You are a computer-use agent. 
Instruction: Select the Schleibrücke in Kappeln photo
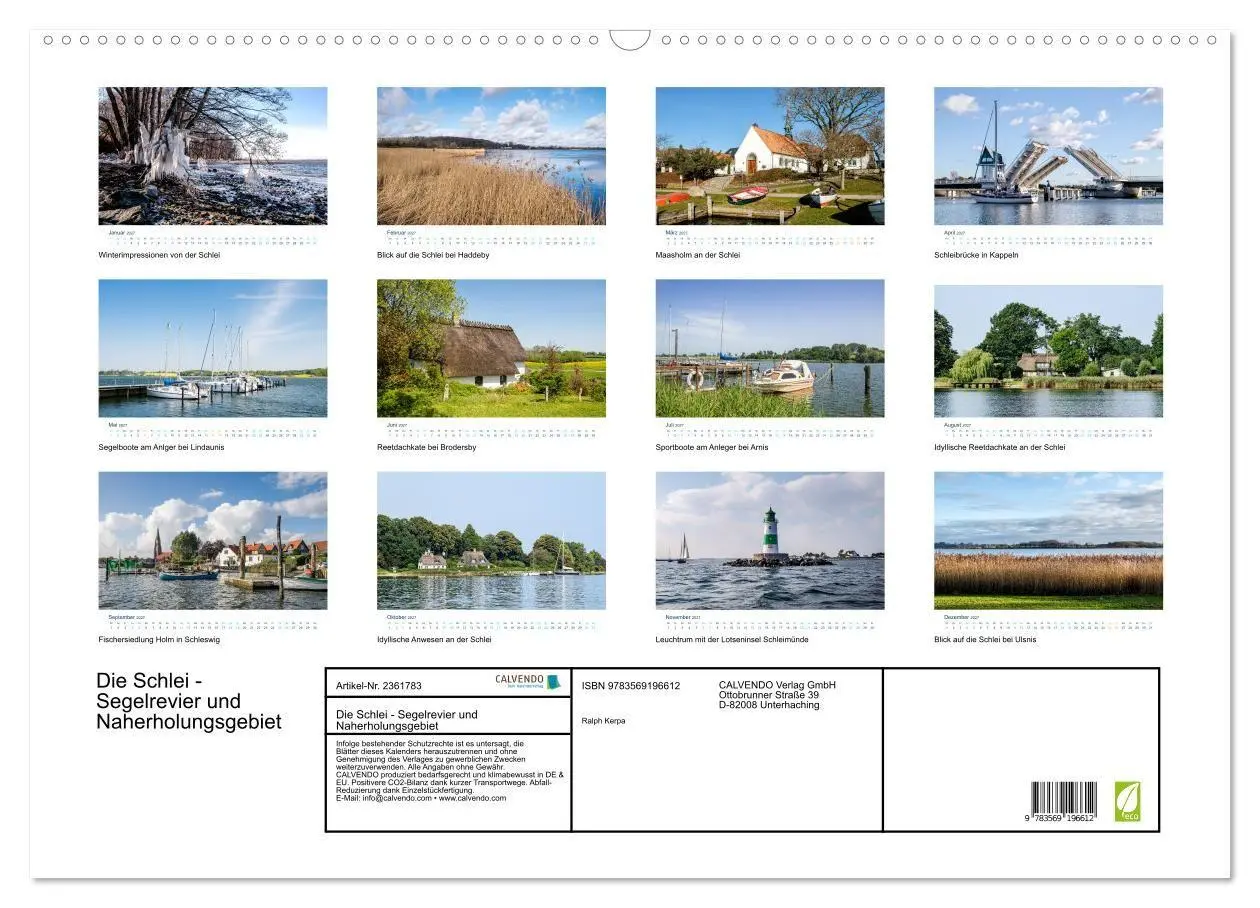1048,156
